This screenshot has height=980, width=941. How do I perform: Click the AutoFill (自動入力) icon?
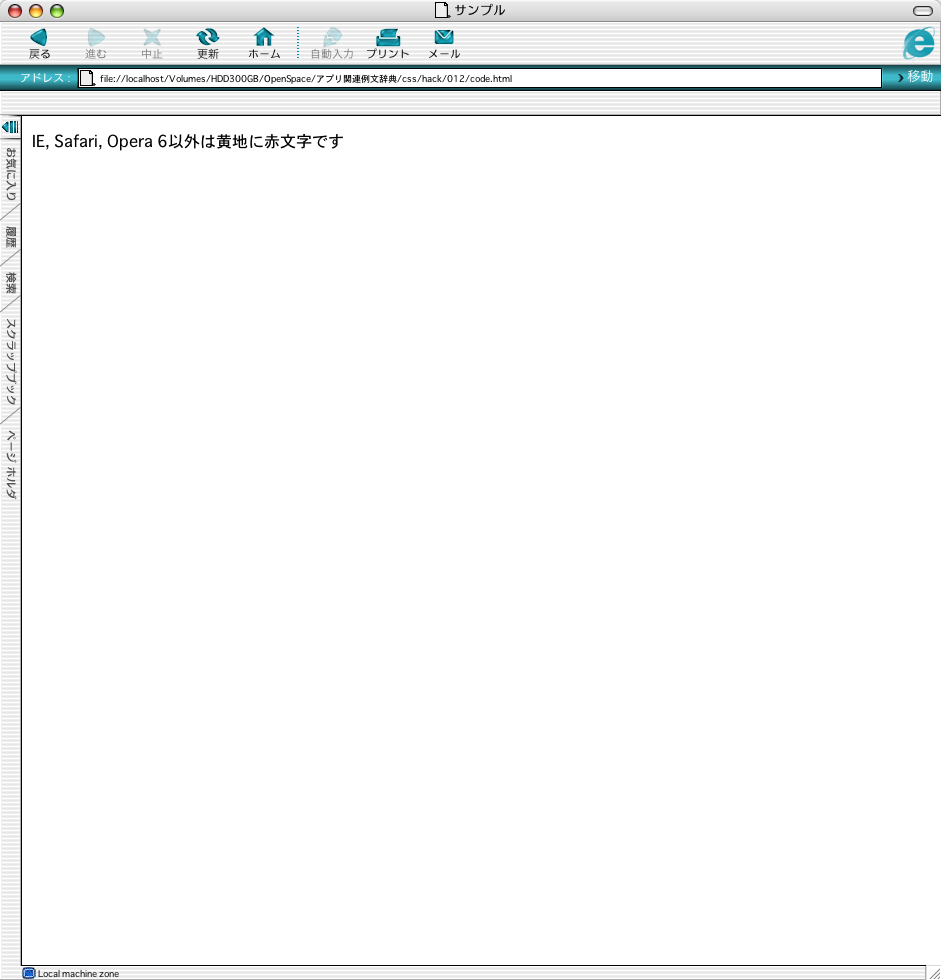pos(332,38)
